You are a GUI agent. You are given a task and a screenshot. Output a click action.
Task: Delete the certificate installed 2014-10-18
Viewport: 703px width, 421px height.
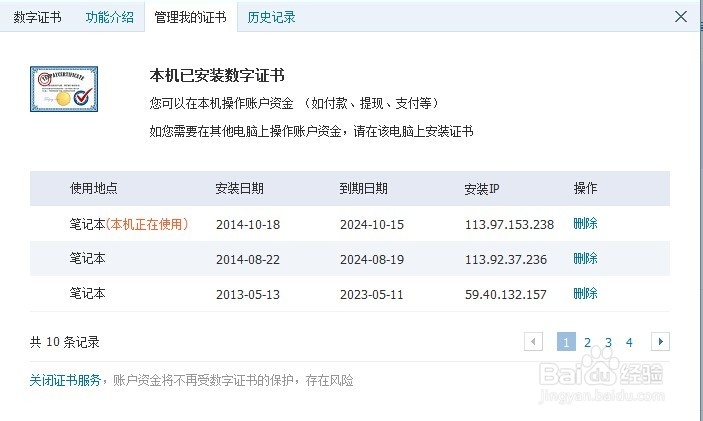coord(585,223)
